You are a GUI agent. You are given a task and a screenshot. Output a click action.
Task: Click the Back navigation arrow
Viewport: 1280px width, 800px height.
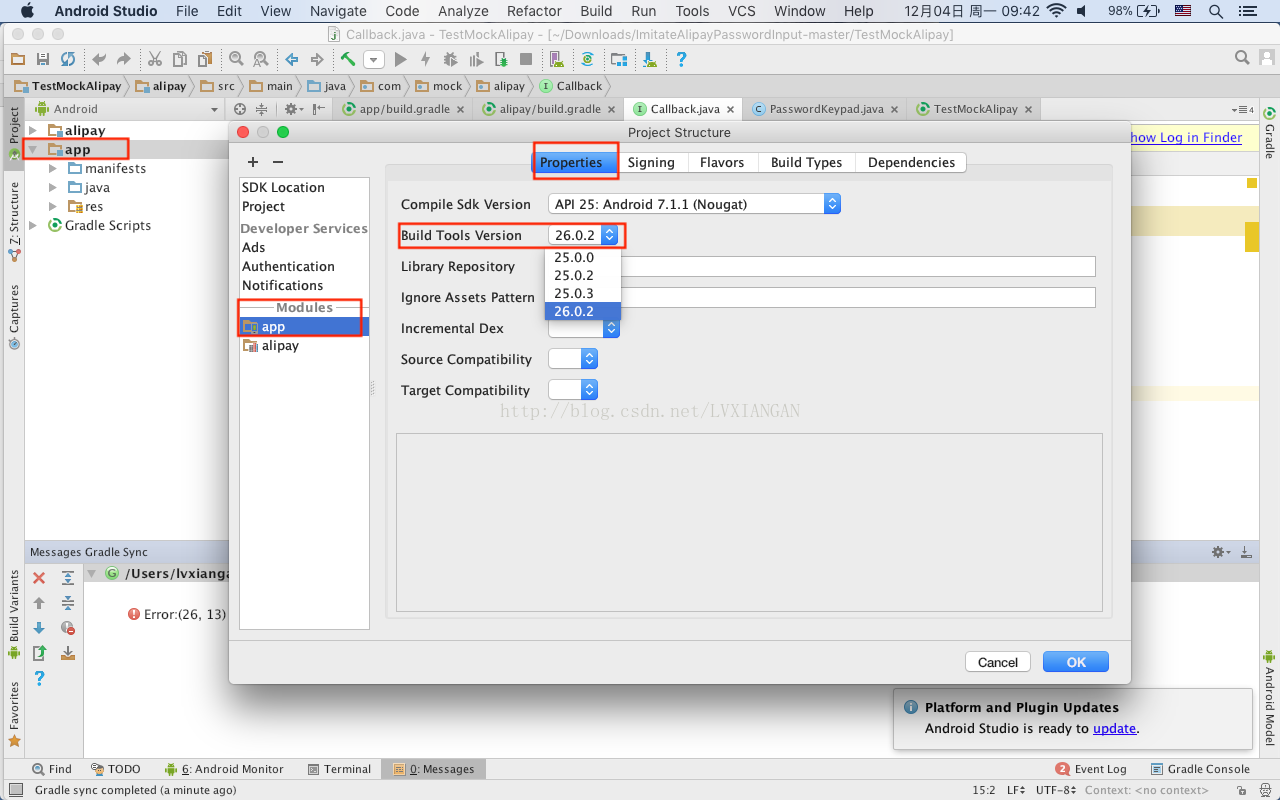292,59
